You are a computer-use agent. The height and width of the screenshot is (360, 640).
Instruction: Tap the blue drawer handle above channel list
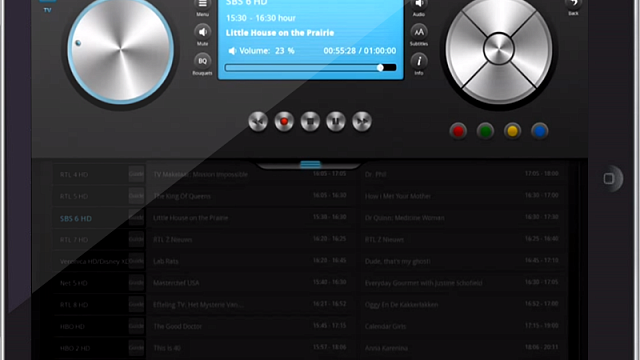coord(310,164)
